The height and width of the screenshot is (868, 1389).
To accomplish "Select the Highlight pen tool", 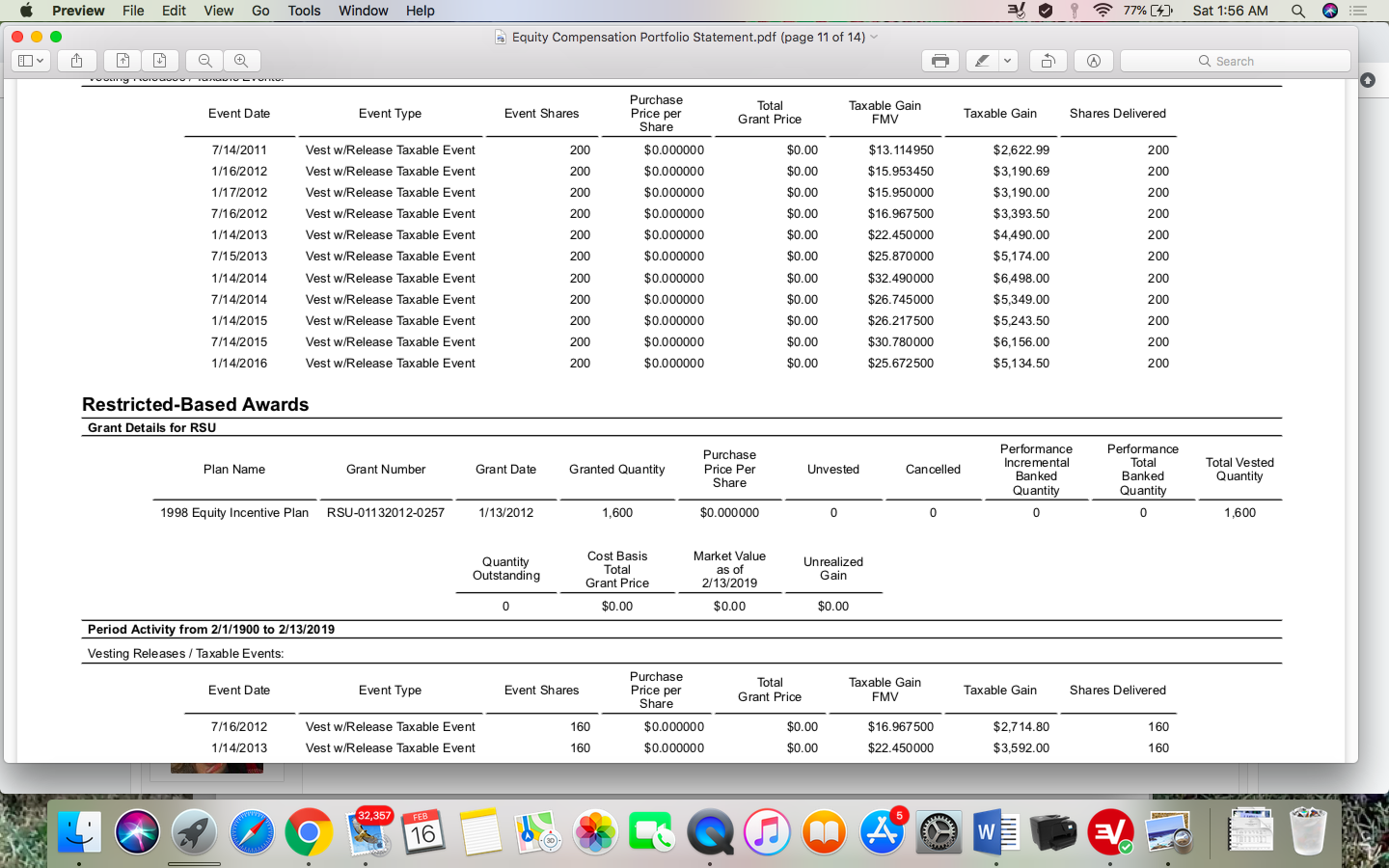I will click(982, 61).
